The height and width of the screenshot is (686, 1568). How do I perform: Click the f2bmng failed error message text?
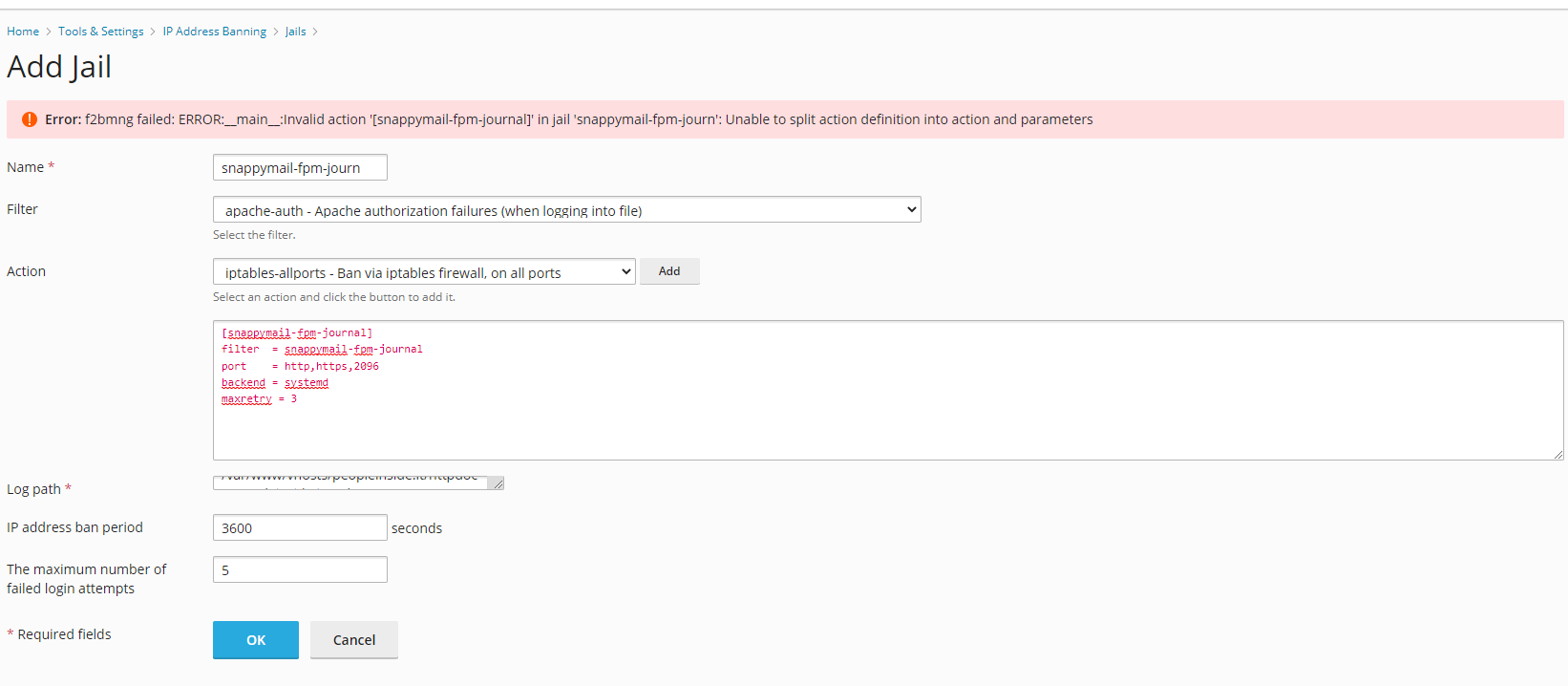569,119
